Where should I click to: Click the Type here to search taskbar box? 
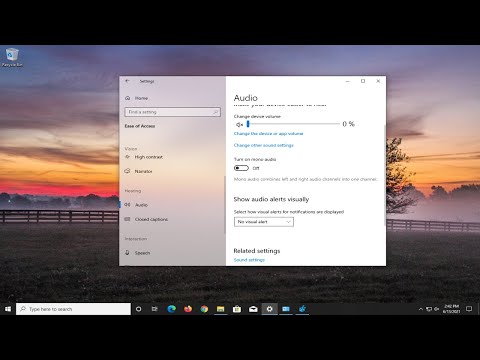click(x=73, y=309)
